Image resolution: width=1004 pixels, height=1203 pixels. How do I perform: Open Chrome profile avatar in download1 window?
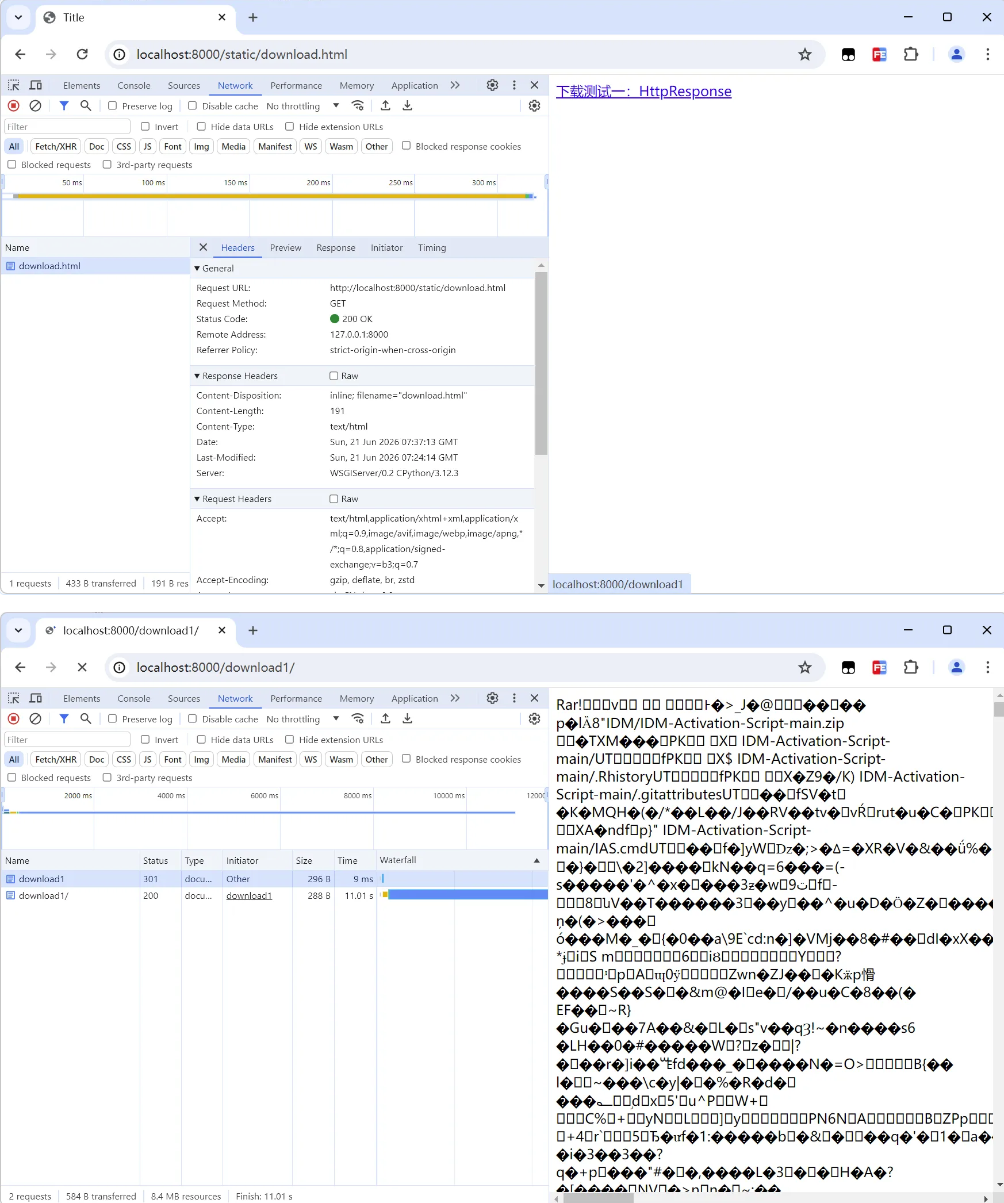(x=957, y=667)
